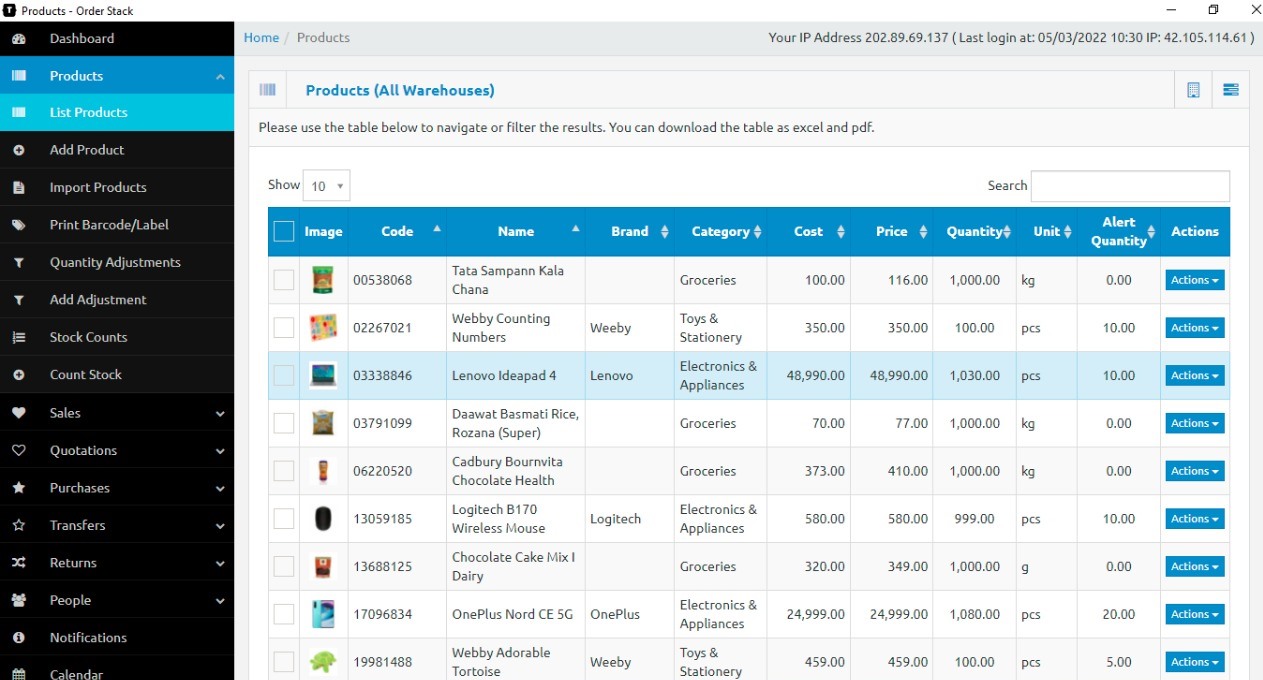Viewport: 1263px width, 680px height.
Task: Check the OnePlus Nord CE 5G checkbox
Action: point(284,615)
